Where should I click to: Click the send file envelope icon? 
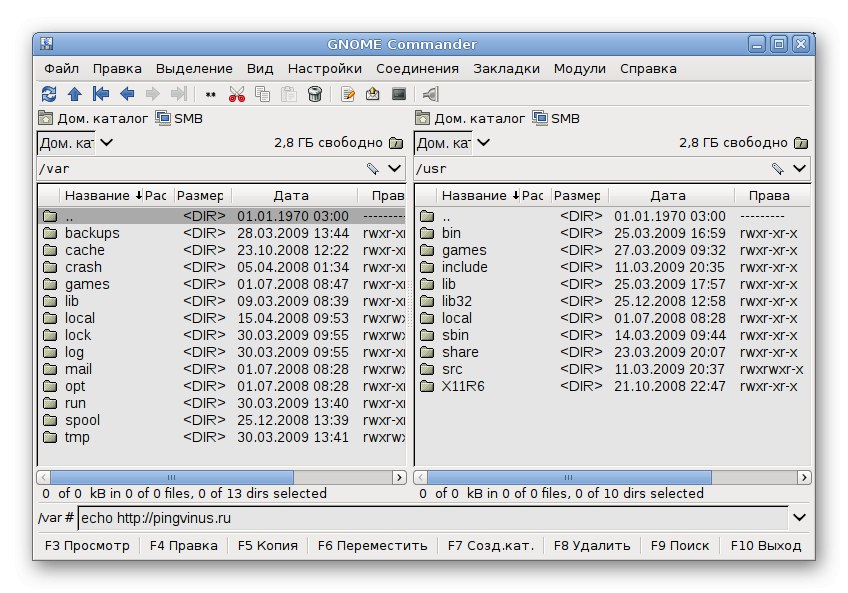point(373,94)
